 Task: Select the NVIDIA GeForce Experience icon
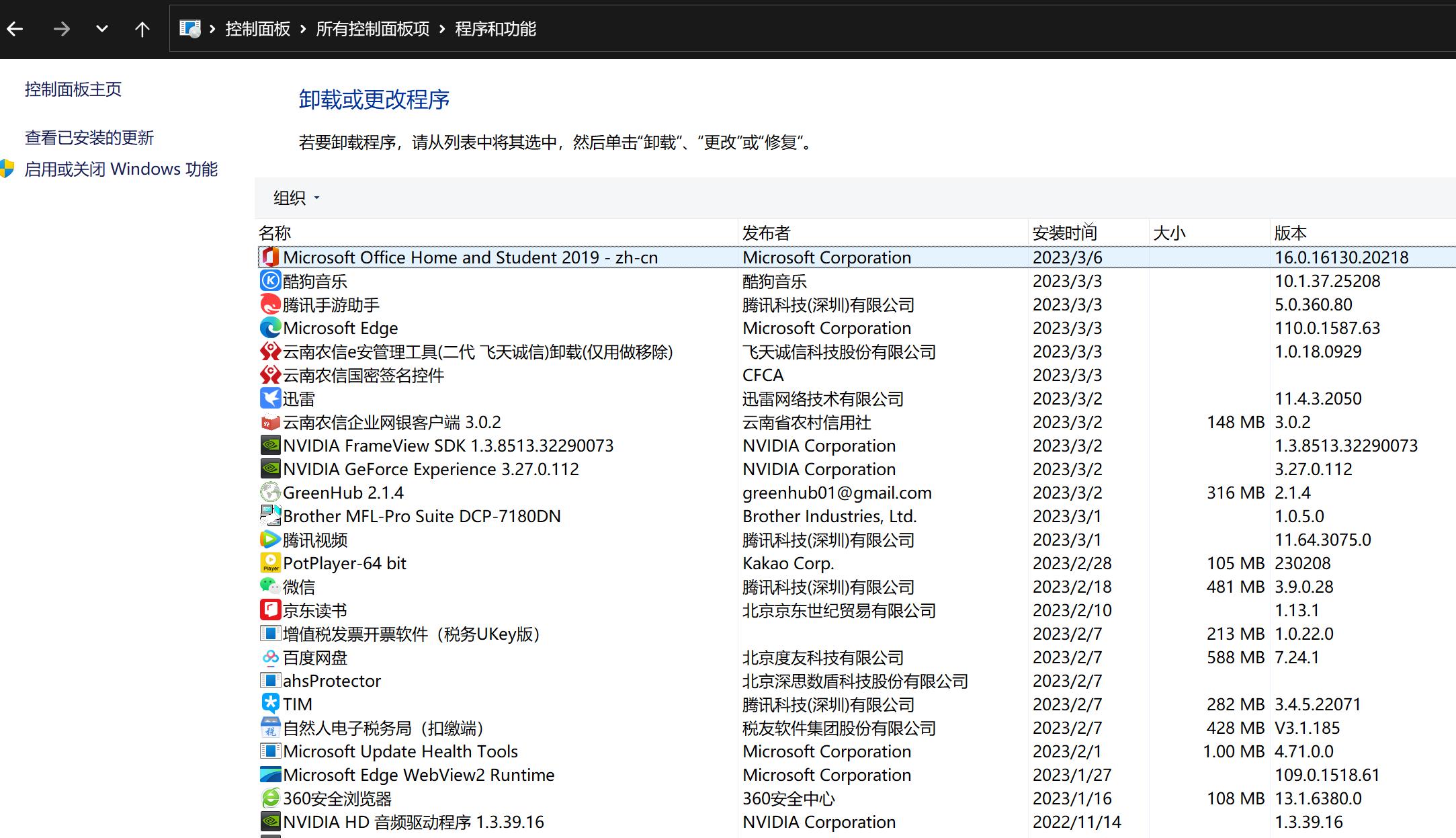(x=269, y=468)
